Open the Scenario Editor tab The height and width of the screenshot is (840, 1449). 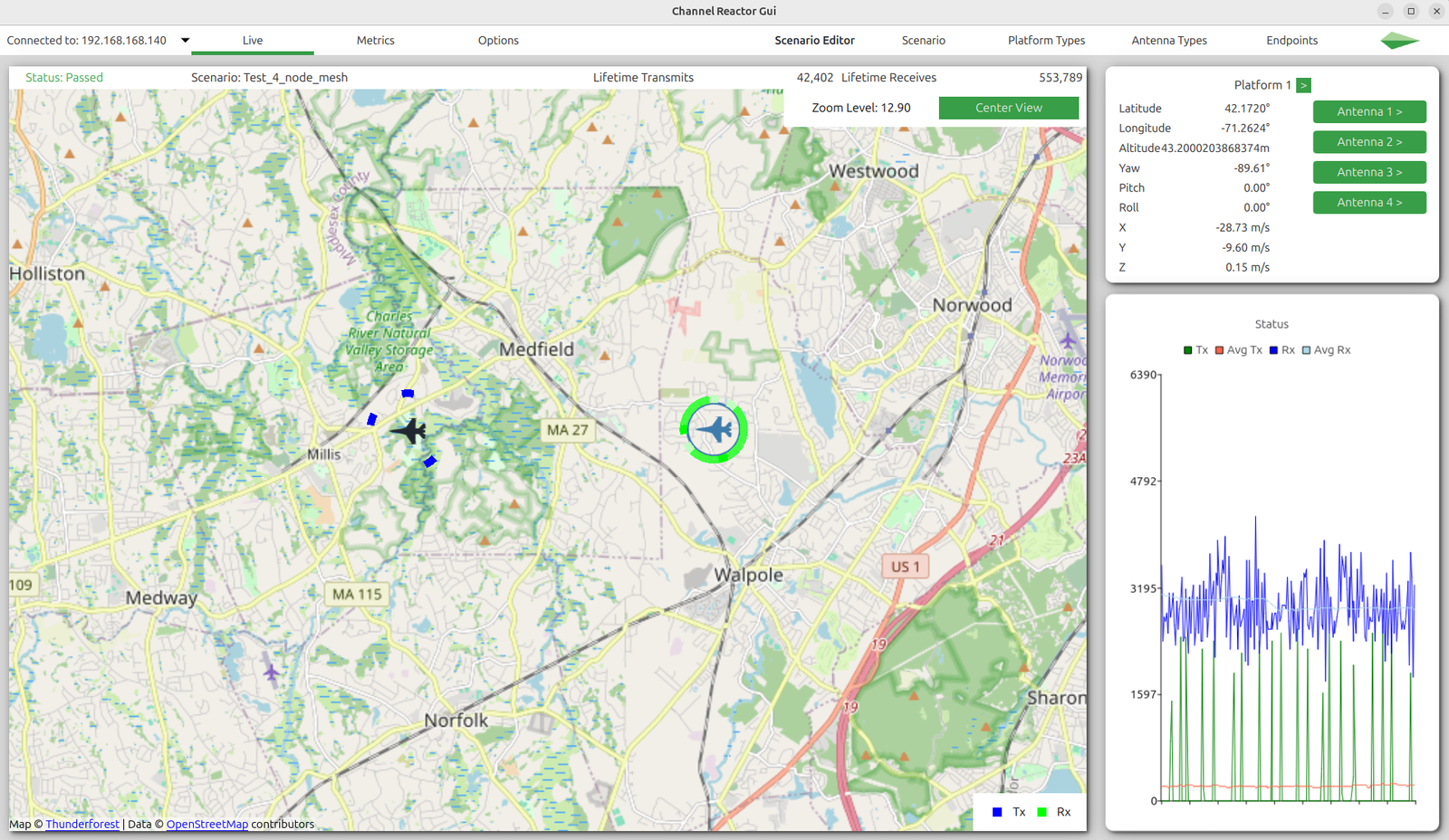814,40
